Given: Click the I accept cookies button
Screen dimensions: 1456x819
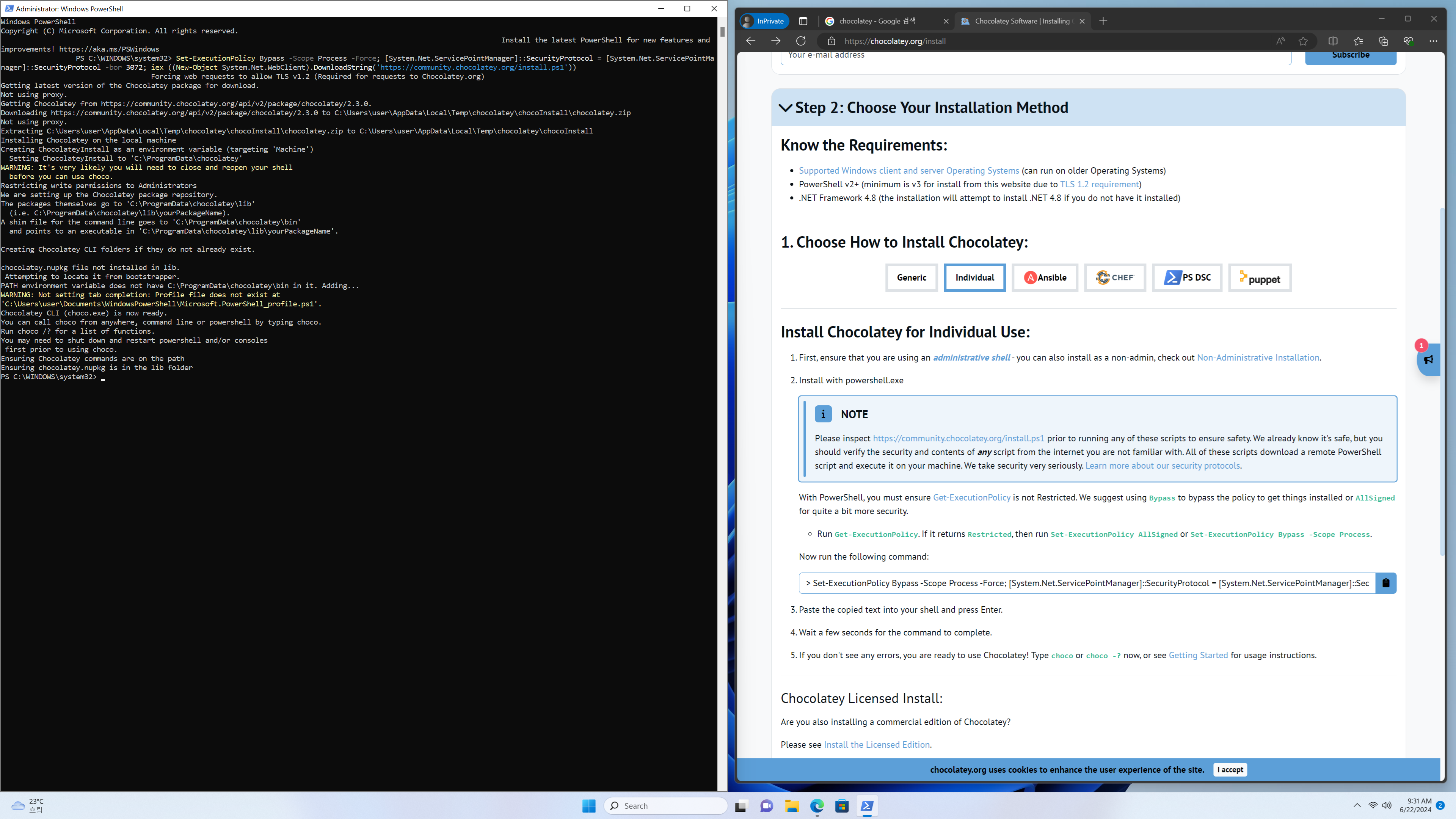Looking at the screenshot, I should [x=1230, y=769].
